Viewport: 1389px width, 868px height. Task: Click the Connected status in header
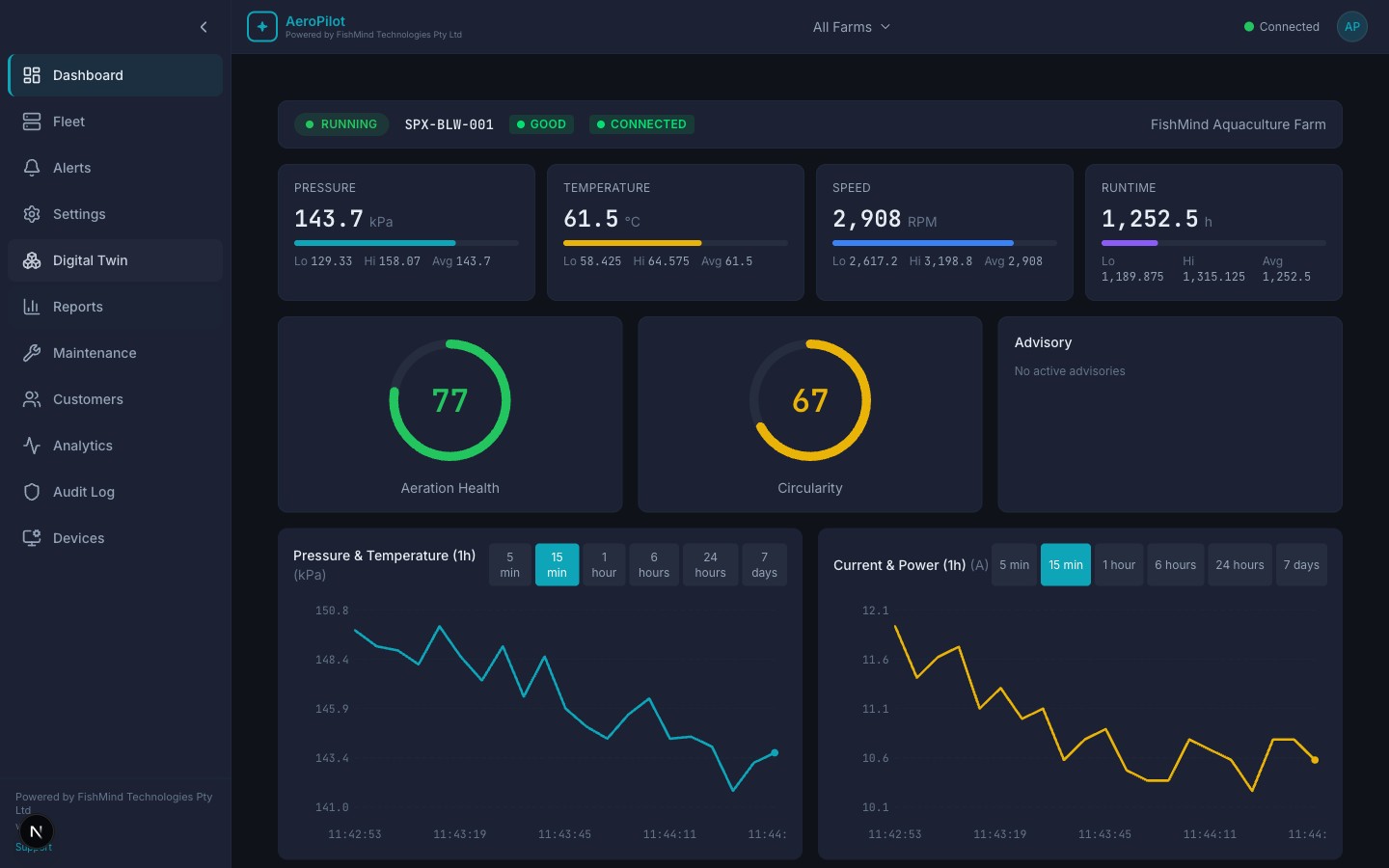[1282, 27]
